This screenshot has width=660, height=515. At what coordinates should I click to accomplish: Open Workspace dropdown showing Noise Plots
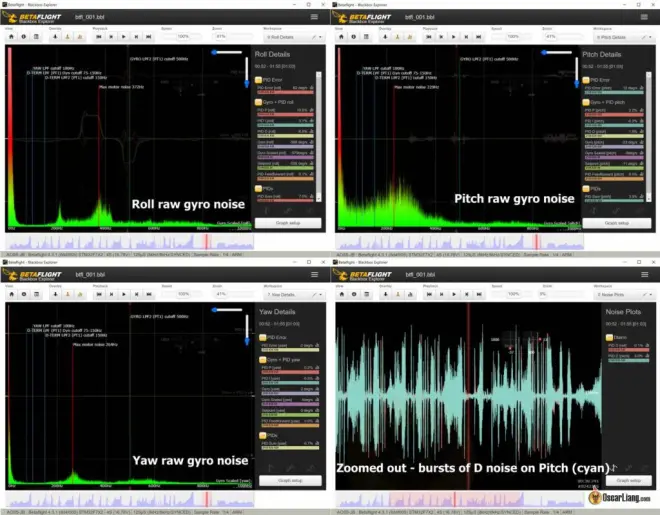pos(624,295)
